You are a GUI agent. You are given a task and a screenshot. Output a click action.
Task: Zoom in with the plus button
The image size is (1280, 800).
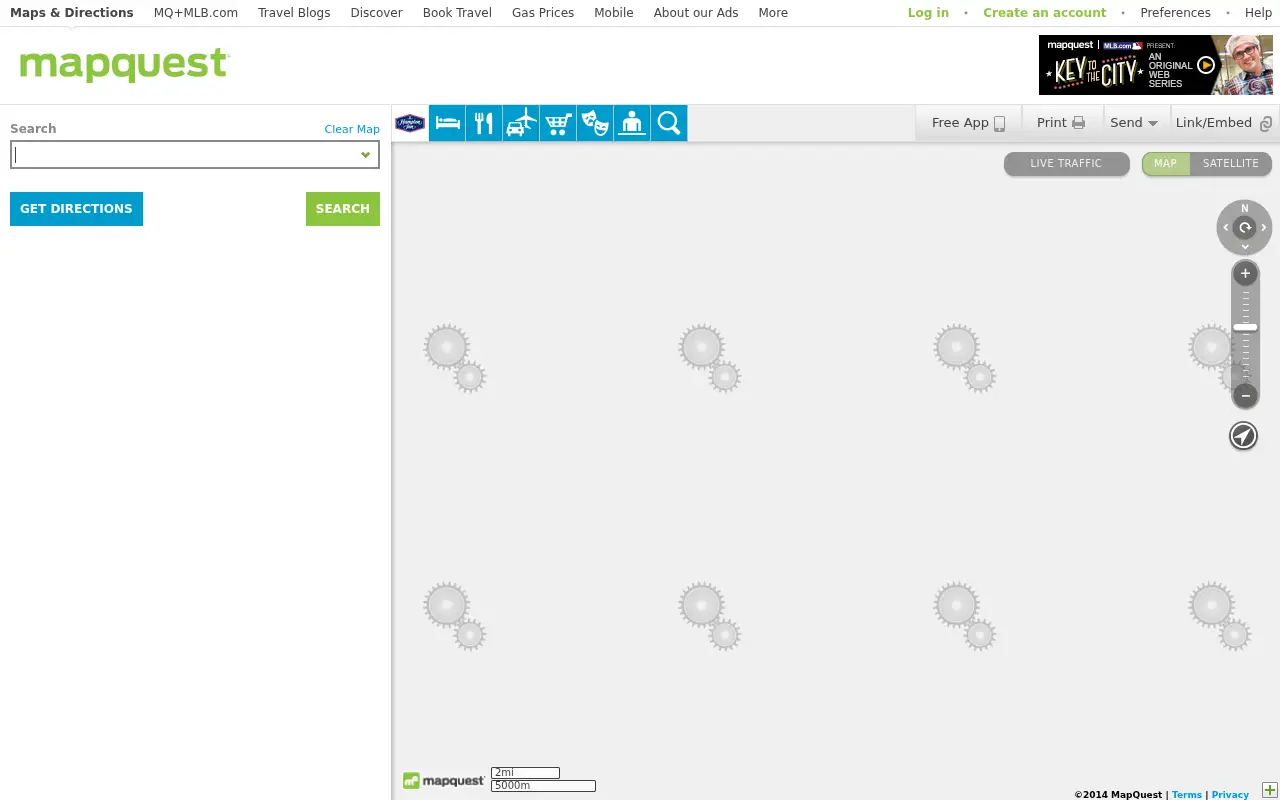(x=1245, y=273)
